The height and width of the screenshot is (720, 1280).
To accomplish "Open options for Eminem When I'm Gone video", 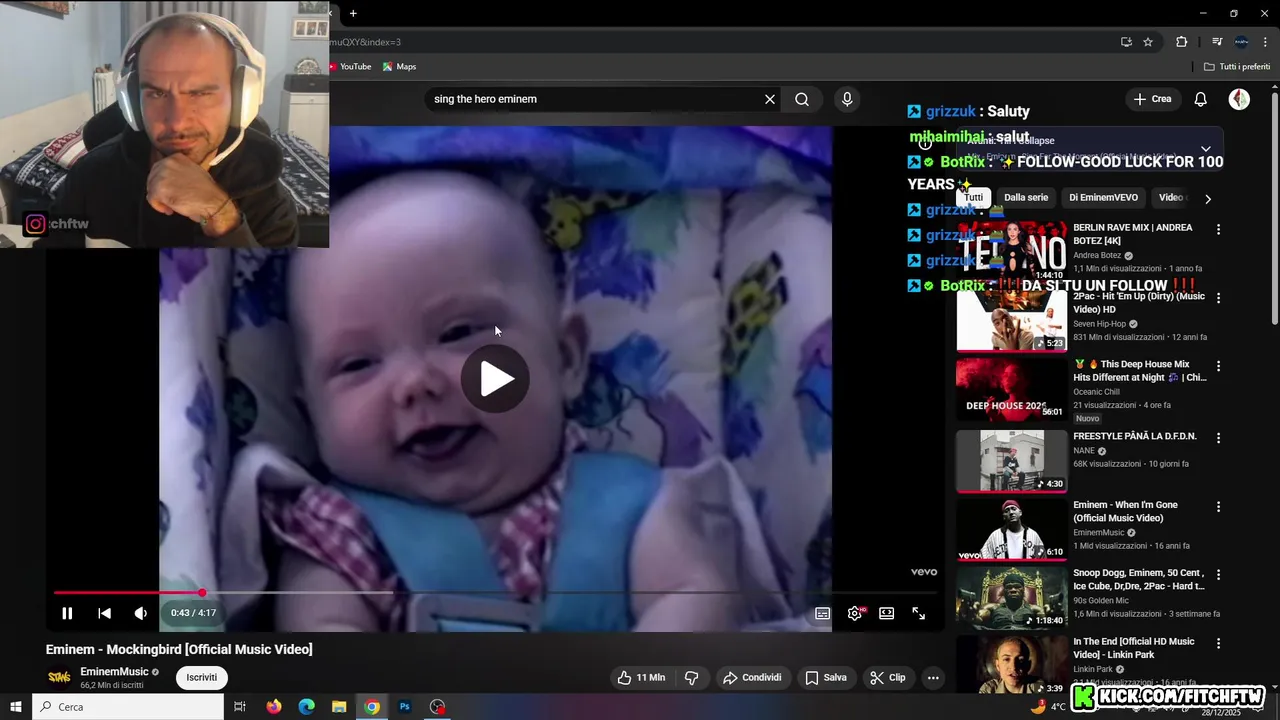I will [1218, 506].
